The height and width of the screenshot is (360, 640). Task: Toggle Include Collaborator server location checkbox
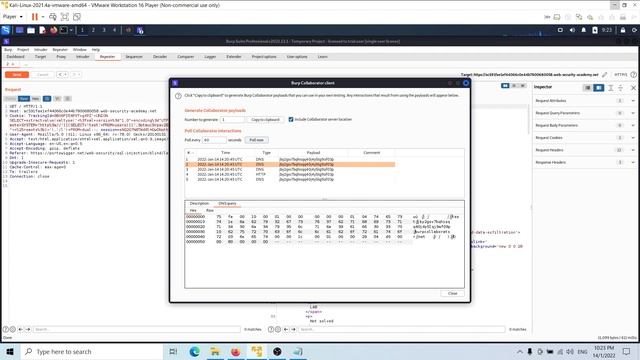pyautogui.click(x=291, y=120)
